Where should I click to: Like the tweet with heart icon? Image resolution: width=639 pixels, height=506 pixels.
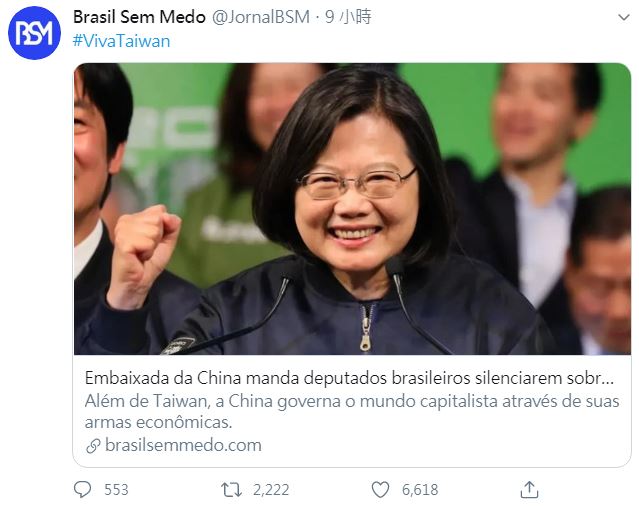click(x=380, y=489)
